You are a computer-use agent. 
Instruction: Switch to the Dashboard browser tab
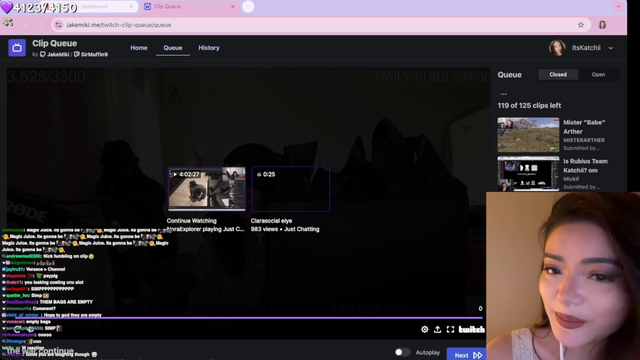click(94, 7)
